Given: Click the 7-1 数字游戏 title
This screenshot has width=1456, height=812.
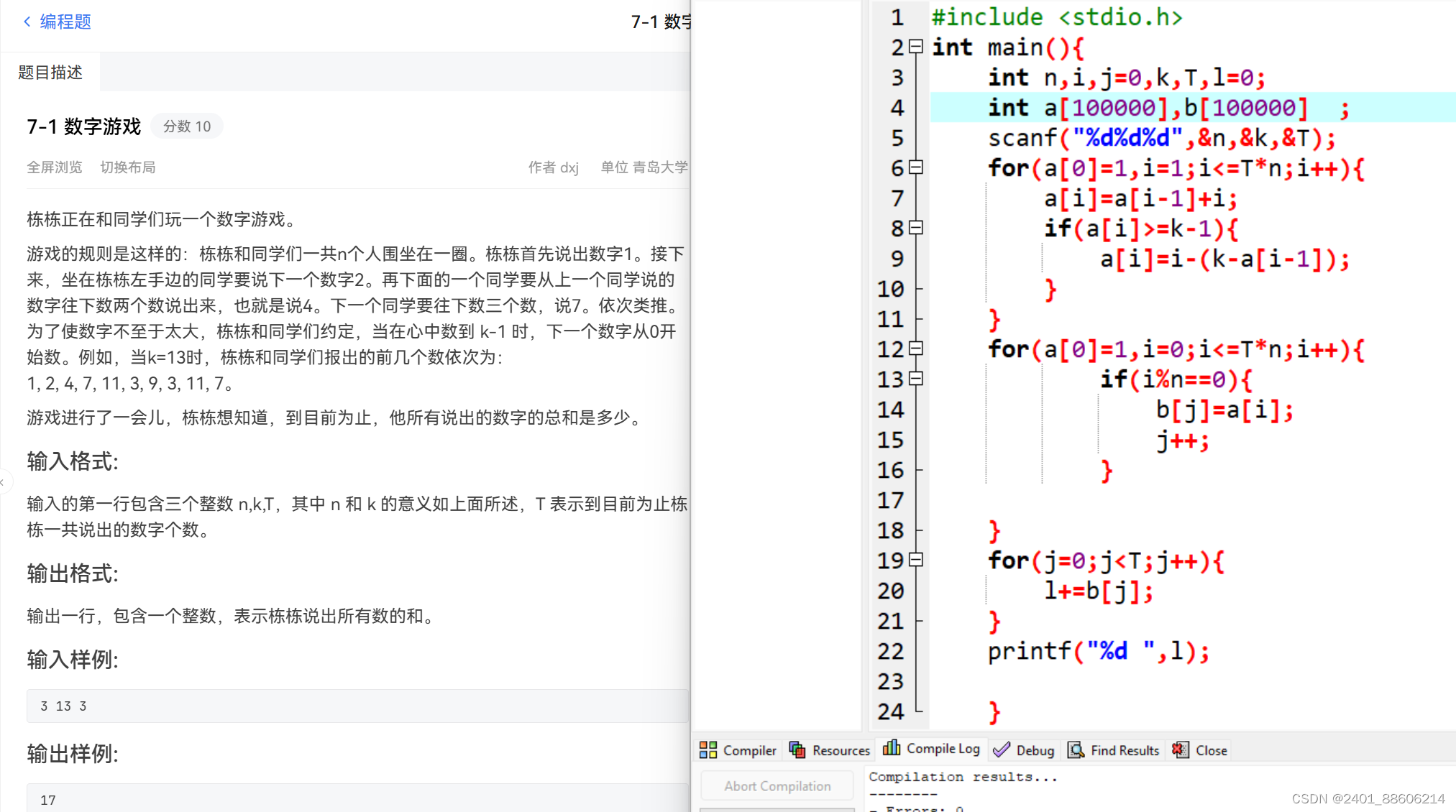Looking at the screenshot, I should pos(84,126).
